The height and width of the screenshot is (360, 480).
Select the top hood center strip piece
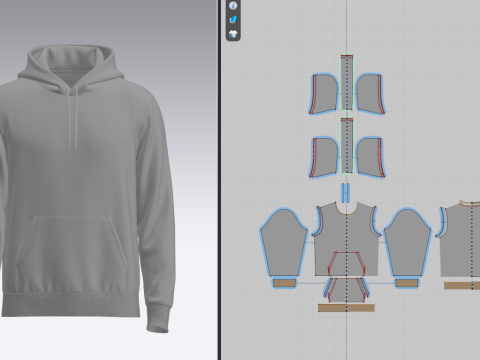click(347, 82)
